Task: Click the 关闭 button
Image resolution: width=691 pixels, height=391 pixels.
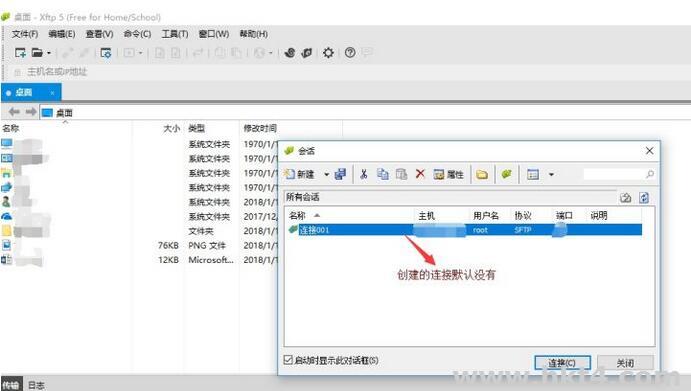Action: [625, 363]
